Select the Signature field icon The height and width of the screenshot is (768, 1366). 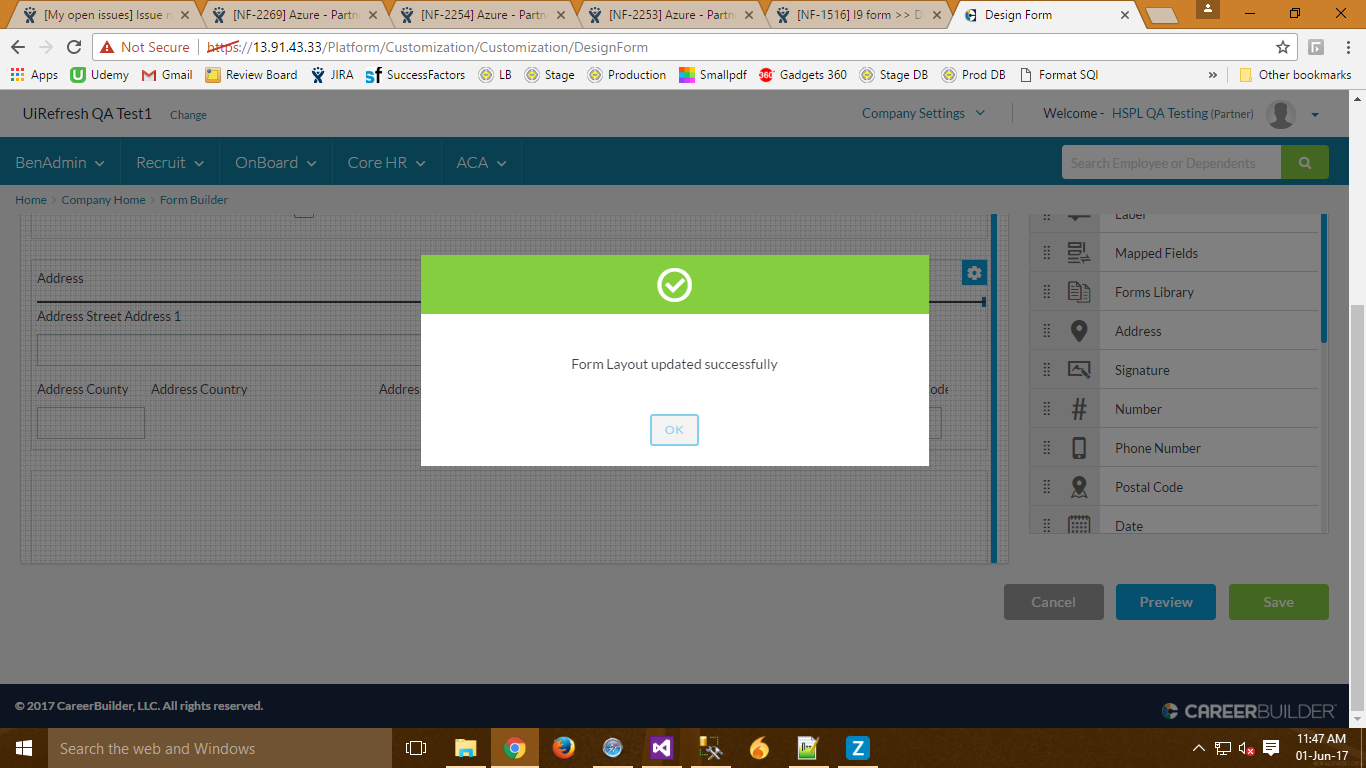[1078, 370]
